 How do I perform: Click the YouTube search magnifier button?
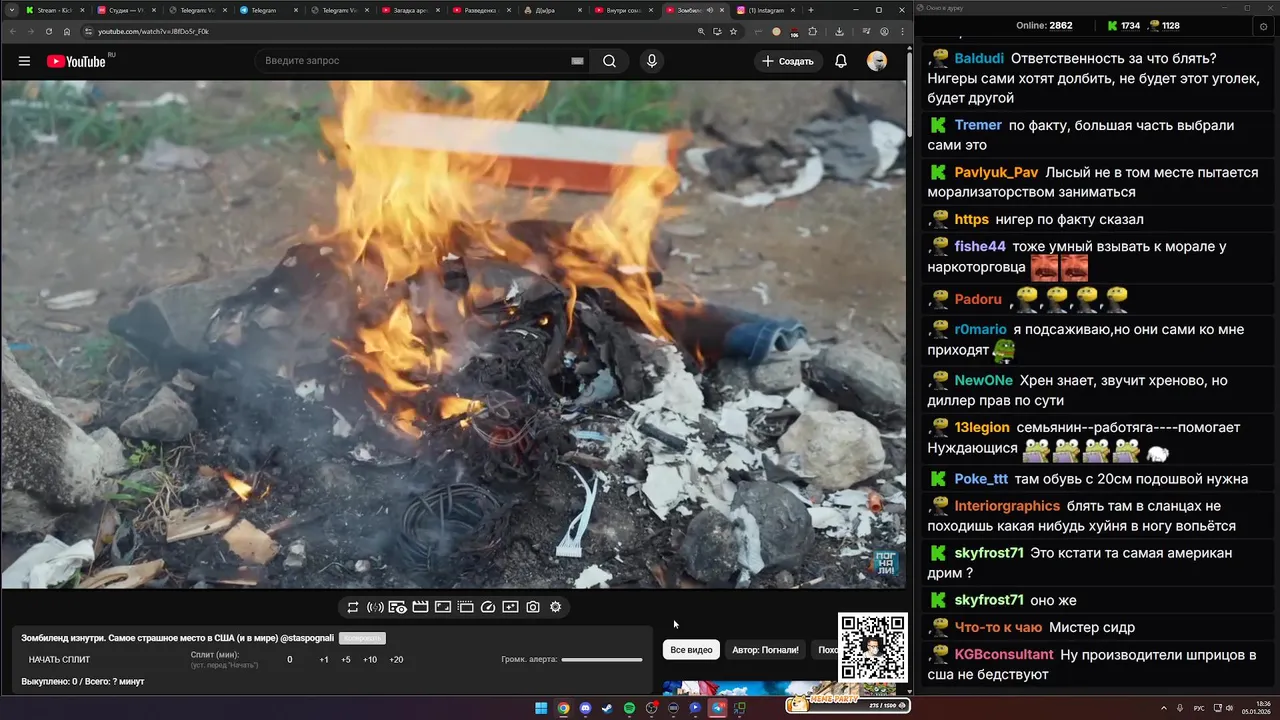click(x=609, y=61)
